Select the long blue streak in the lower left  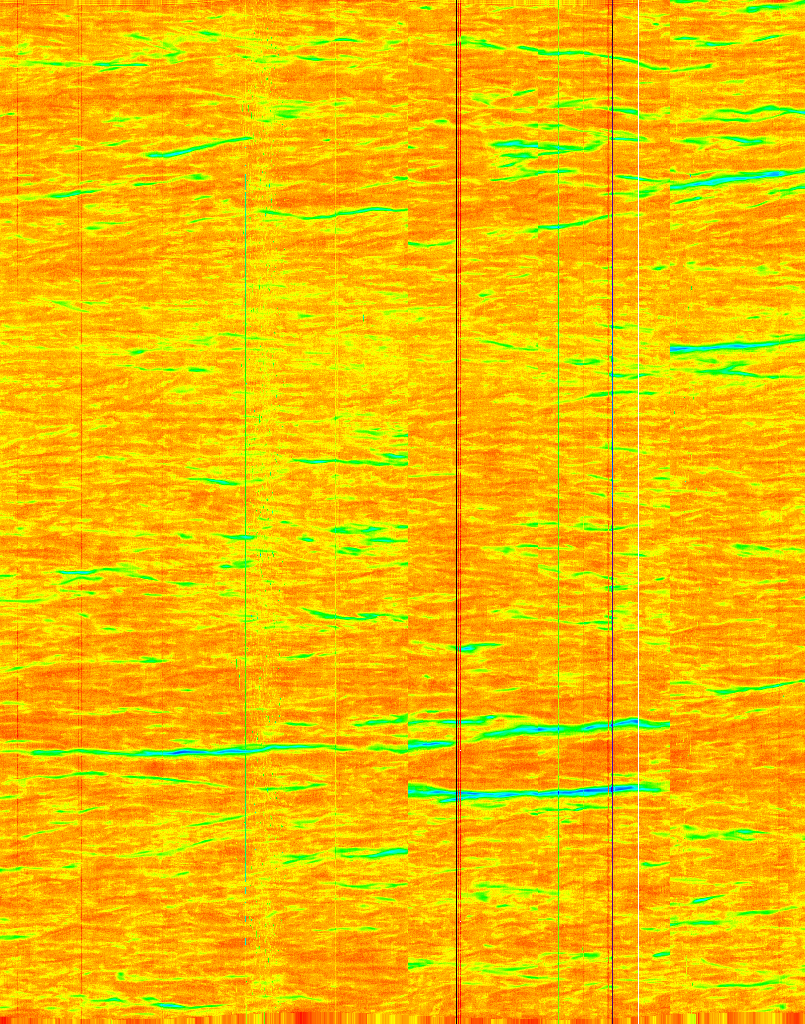pos(200,750)
